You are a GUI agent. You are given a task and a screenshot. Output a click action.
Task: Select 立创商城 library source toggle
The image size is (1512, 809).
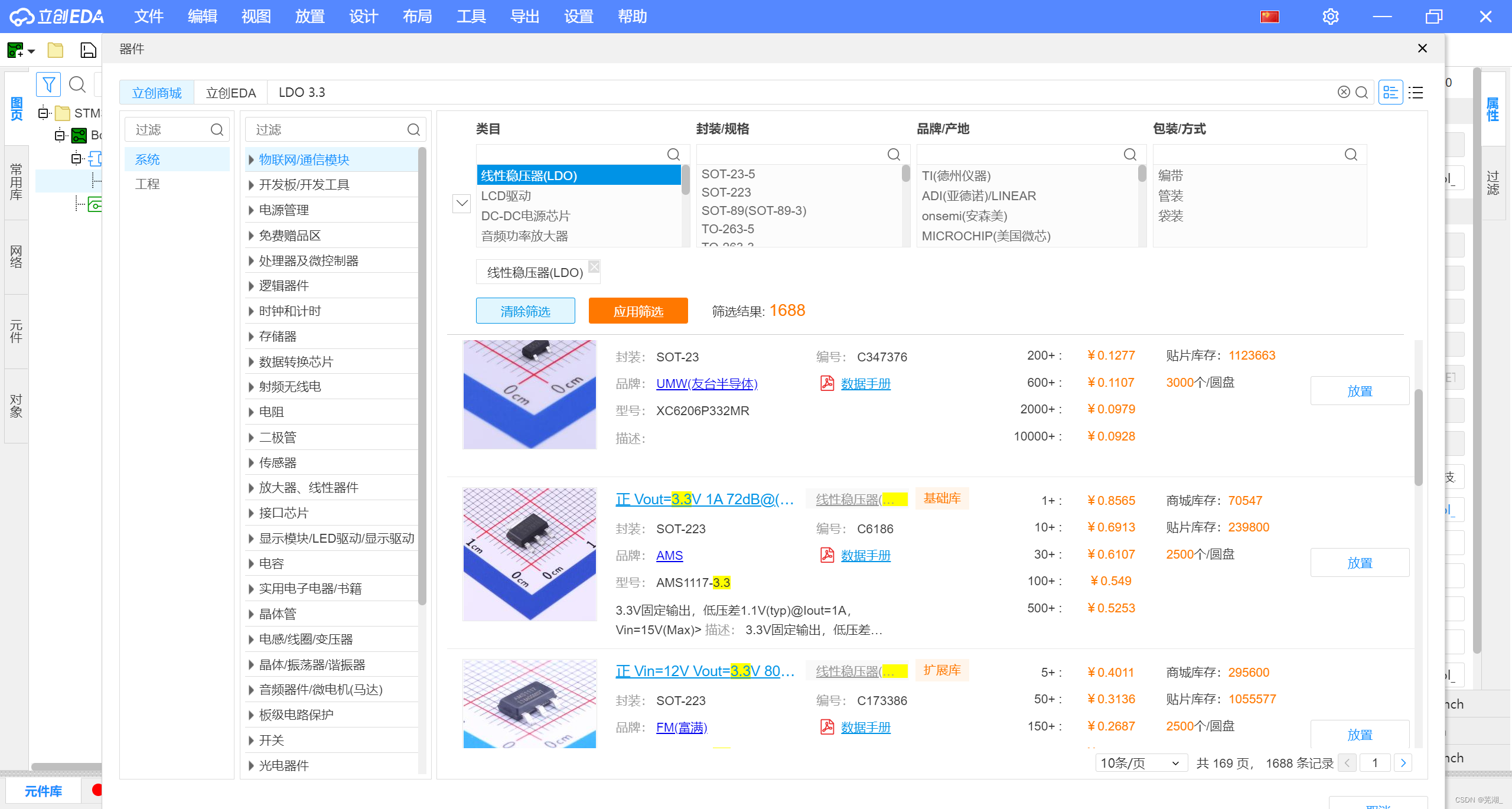(157, 93)
